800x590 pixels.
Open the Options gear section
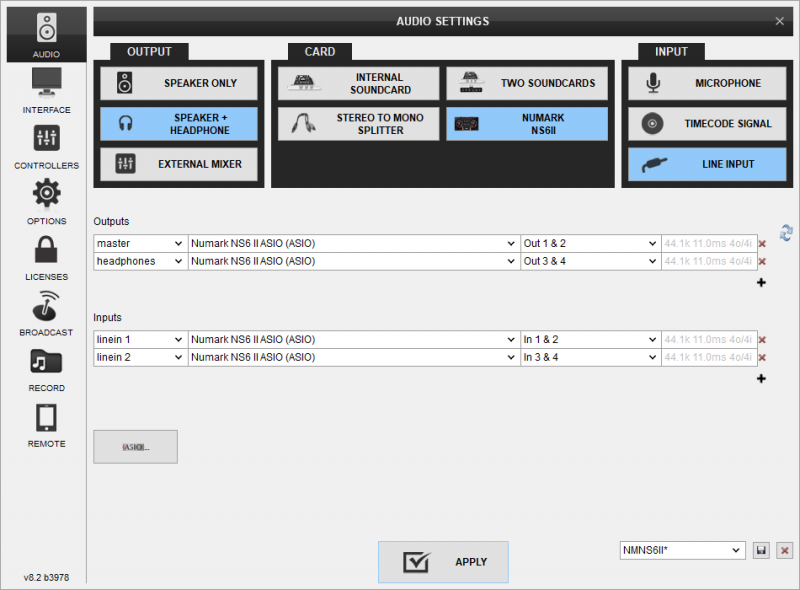point(46,201)
